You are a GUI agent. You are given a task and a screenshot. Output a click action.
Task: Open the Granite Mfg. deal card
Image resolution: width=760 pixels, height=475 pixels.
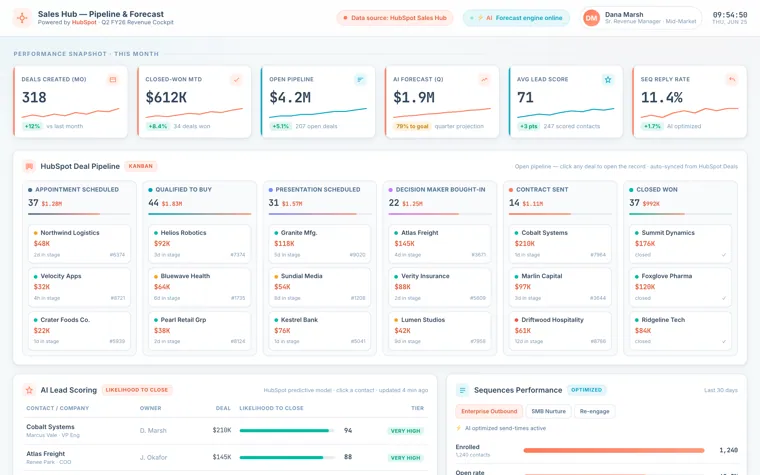[x=320, y=244]
